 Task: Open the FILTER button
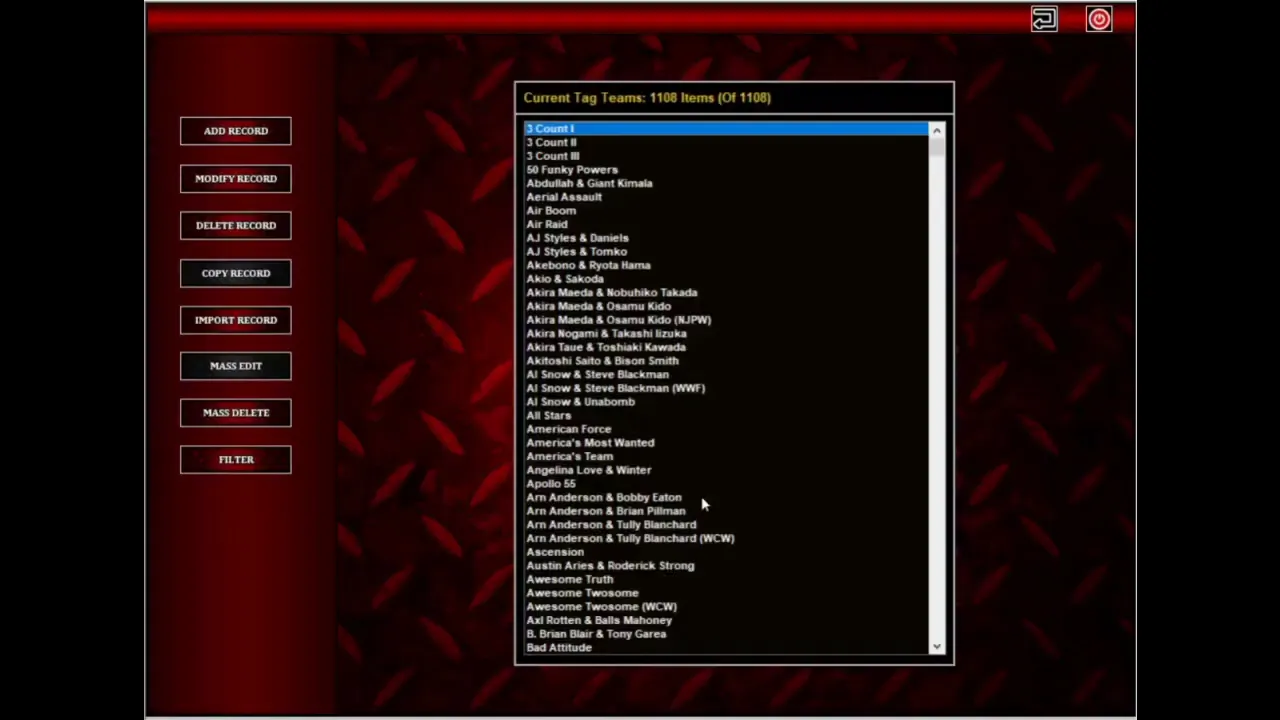click(236, 459)
